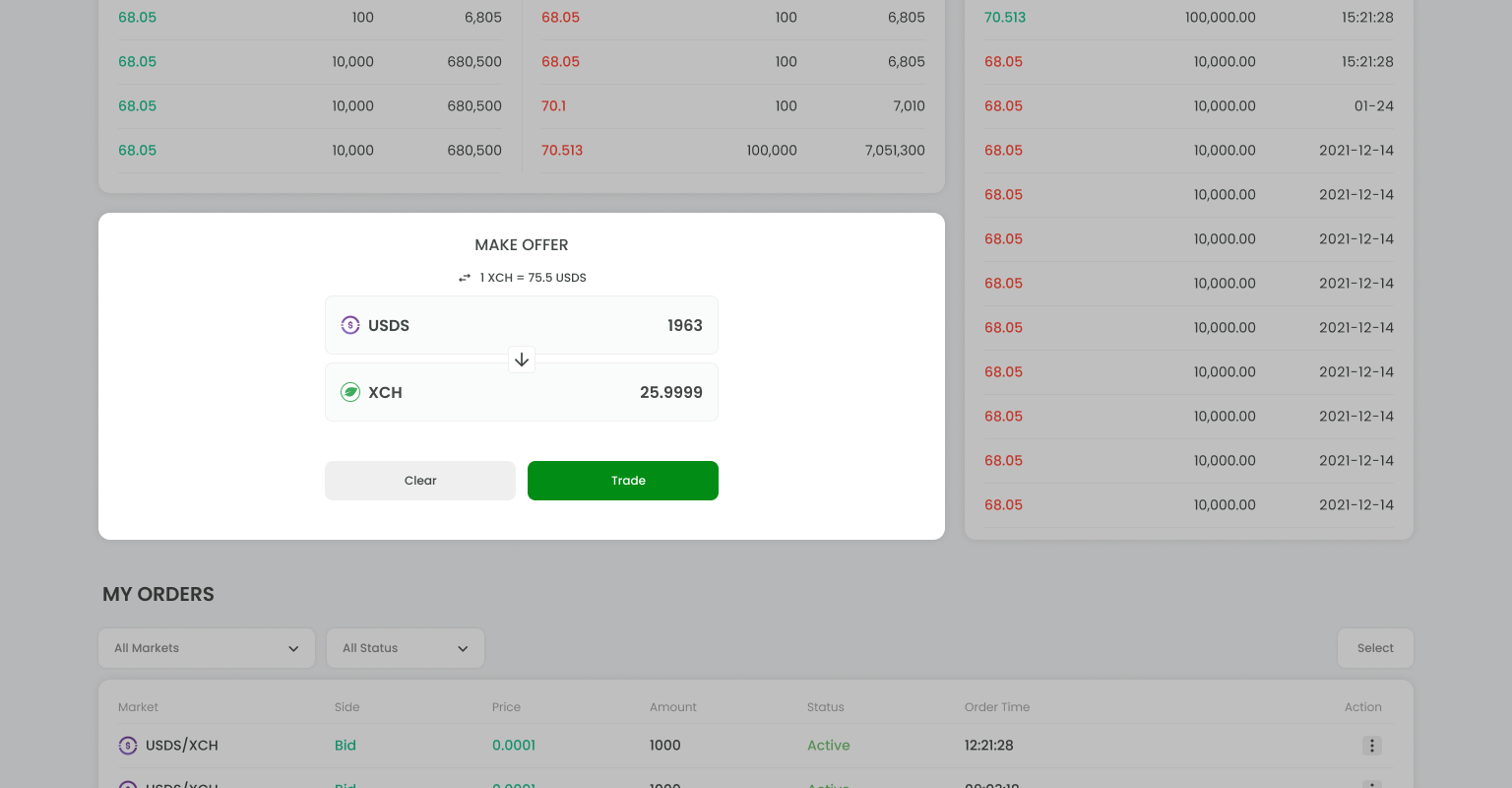Click the Side column header
The image size is (1512, 788).
[x=347, y=707]
